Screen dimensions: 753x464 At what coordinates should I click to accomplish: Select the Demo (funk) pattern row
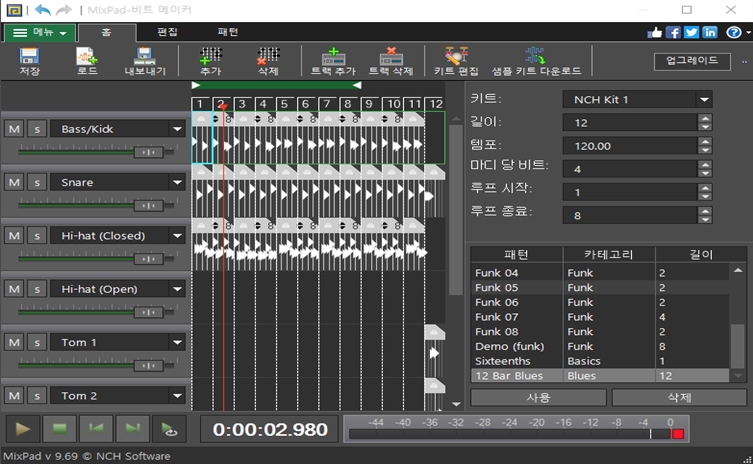(599, 346)
